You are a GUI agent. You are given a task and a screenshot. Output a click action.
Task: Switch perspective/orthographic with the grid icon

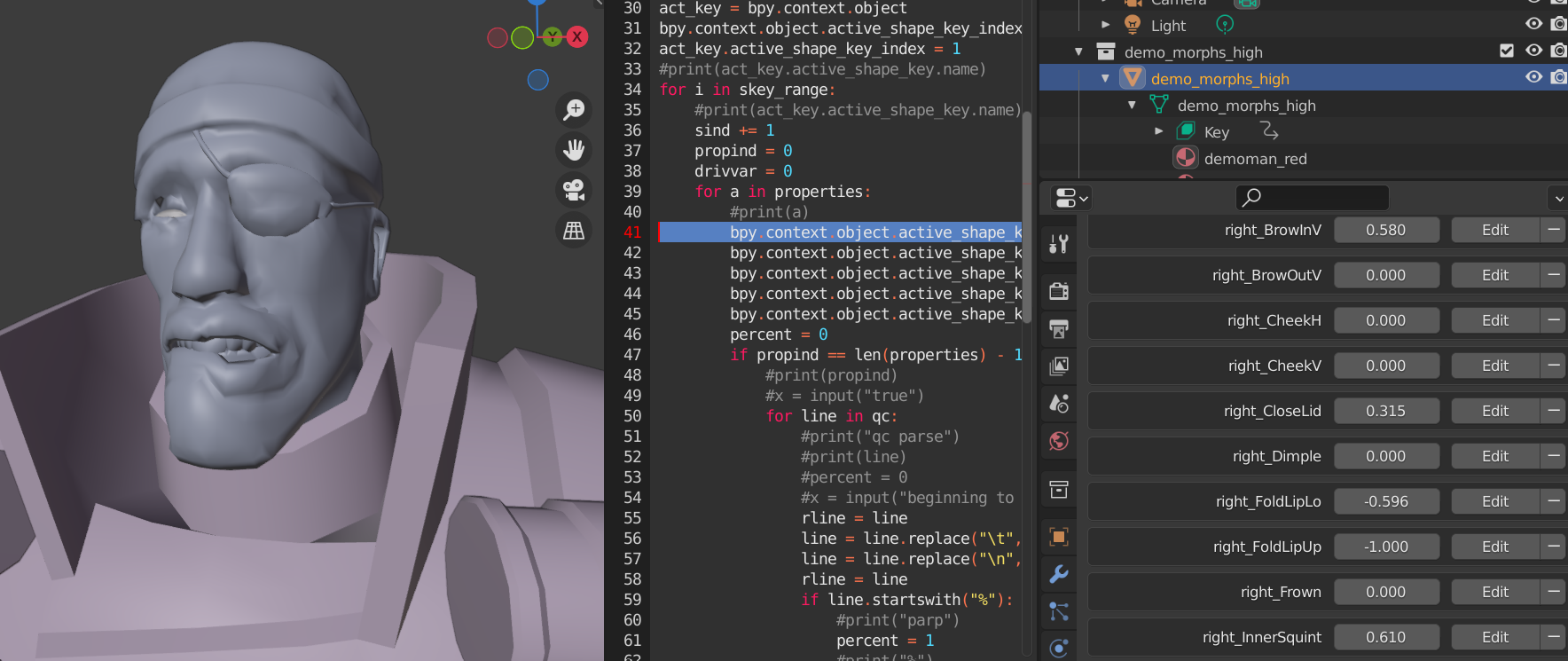574,231
